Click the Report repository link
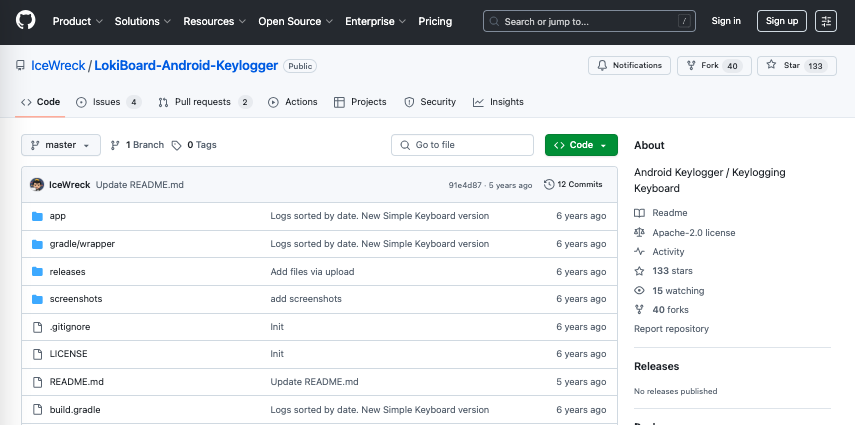This screenshot has width=855, height=425. click(671, 329)
